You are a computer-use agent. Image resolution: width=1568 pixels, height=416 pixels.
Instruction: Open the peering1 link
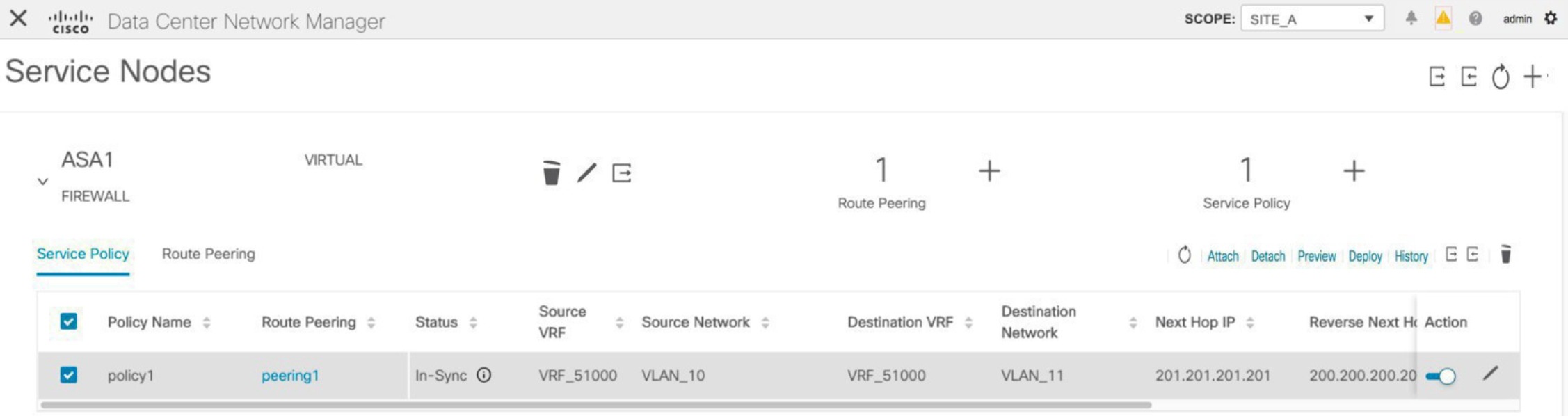pos(290,376)
